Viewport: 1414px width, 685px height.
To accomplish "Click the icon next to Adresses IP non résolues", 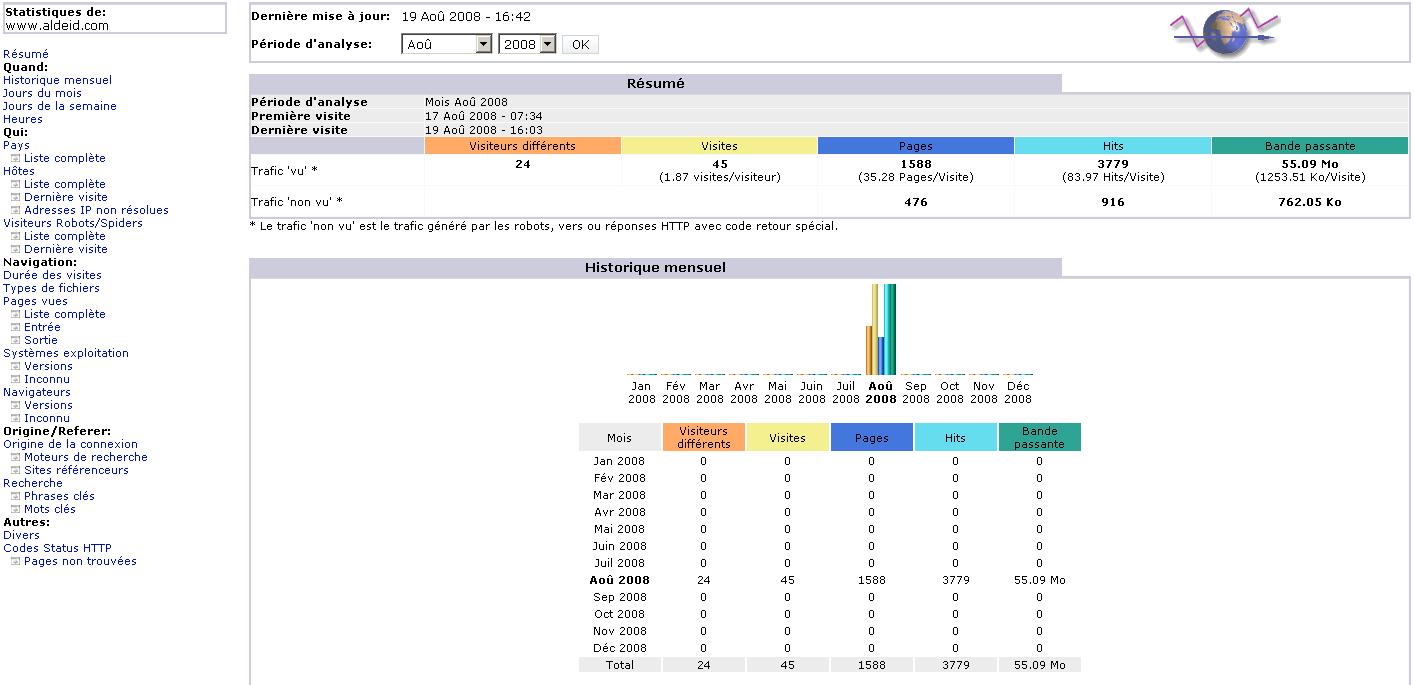I will [15, 210].
